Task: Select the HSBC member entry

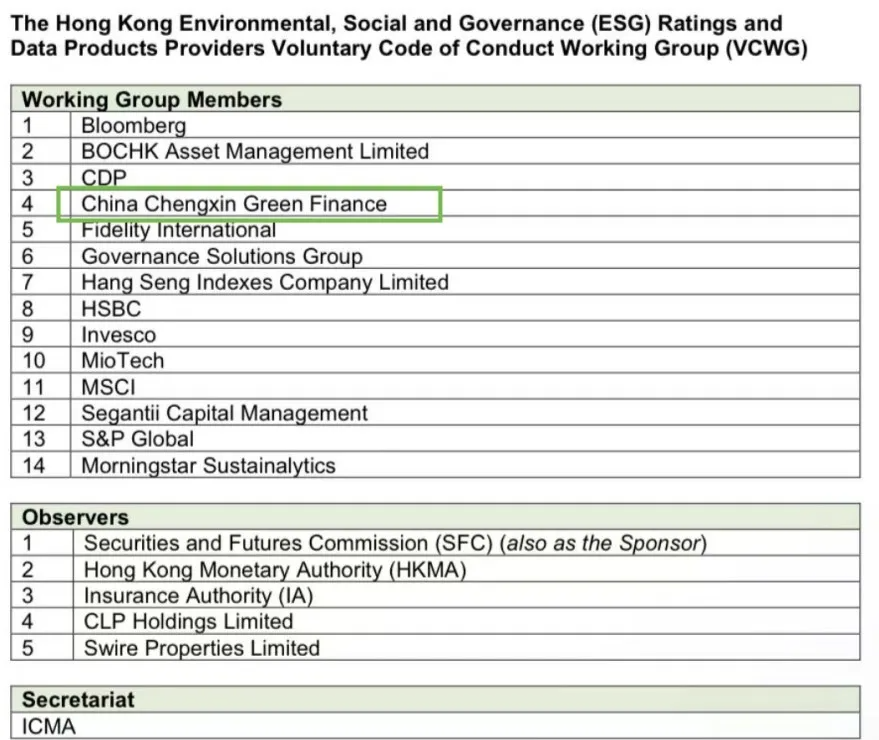Action: point(111,309)
